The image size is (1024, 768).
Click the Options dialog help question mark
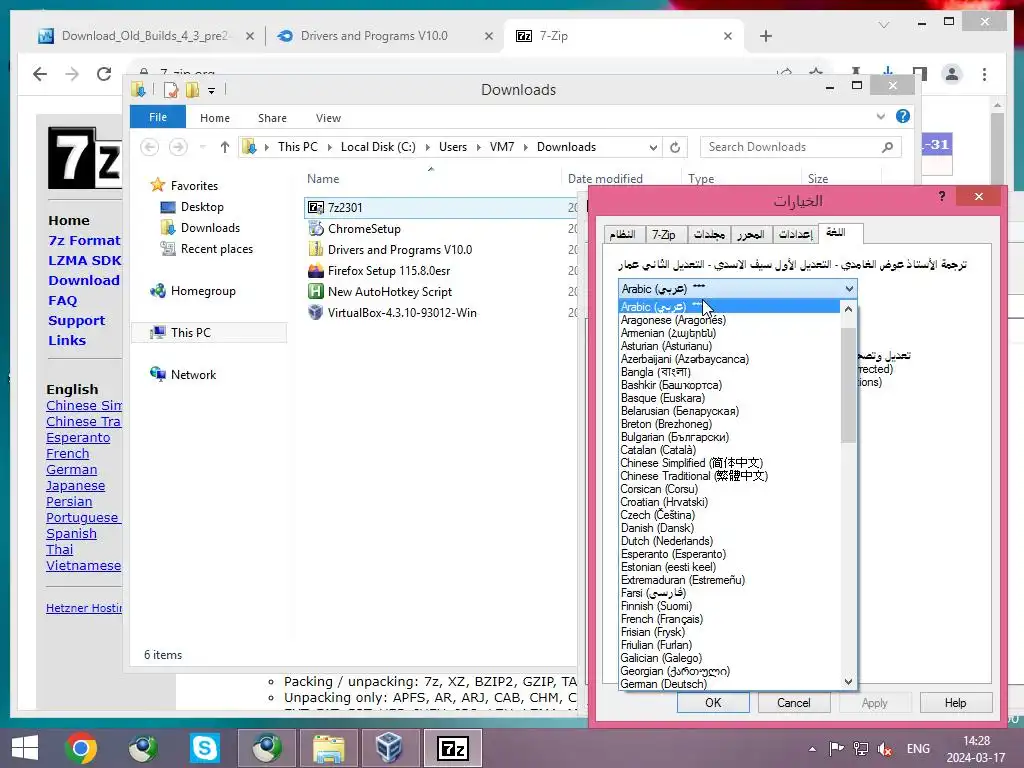coord(942,197)
